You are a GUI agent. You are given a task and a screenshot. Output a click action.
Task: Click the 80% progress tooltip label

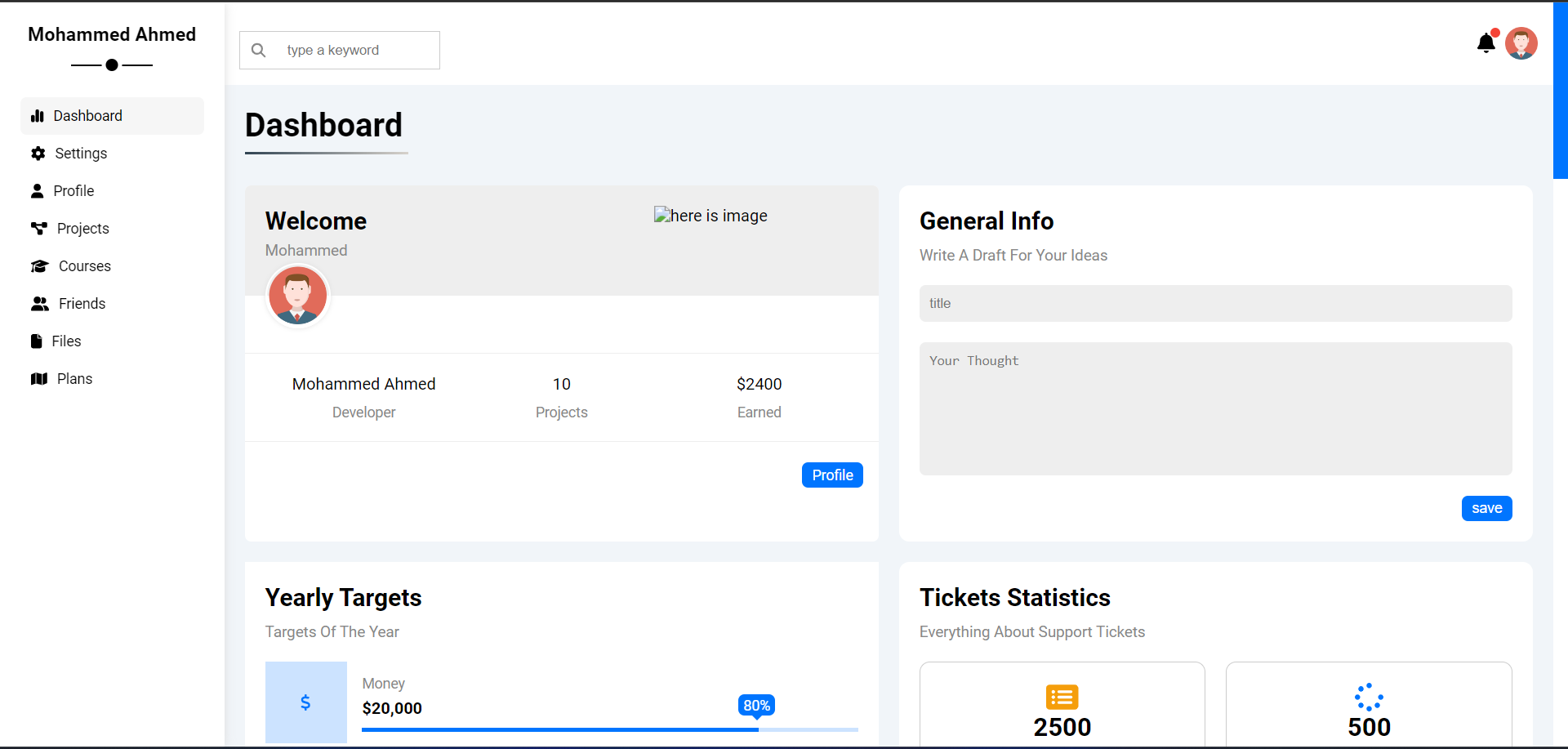[x=756, y=706]
